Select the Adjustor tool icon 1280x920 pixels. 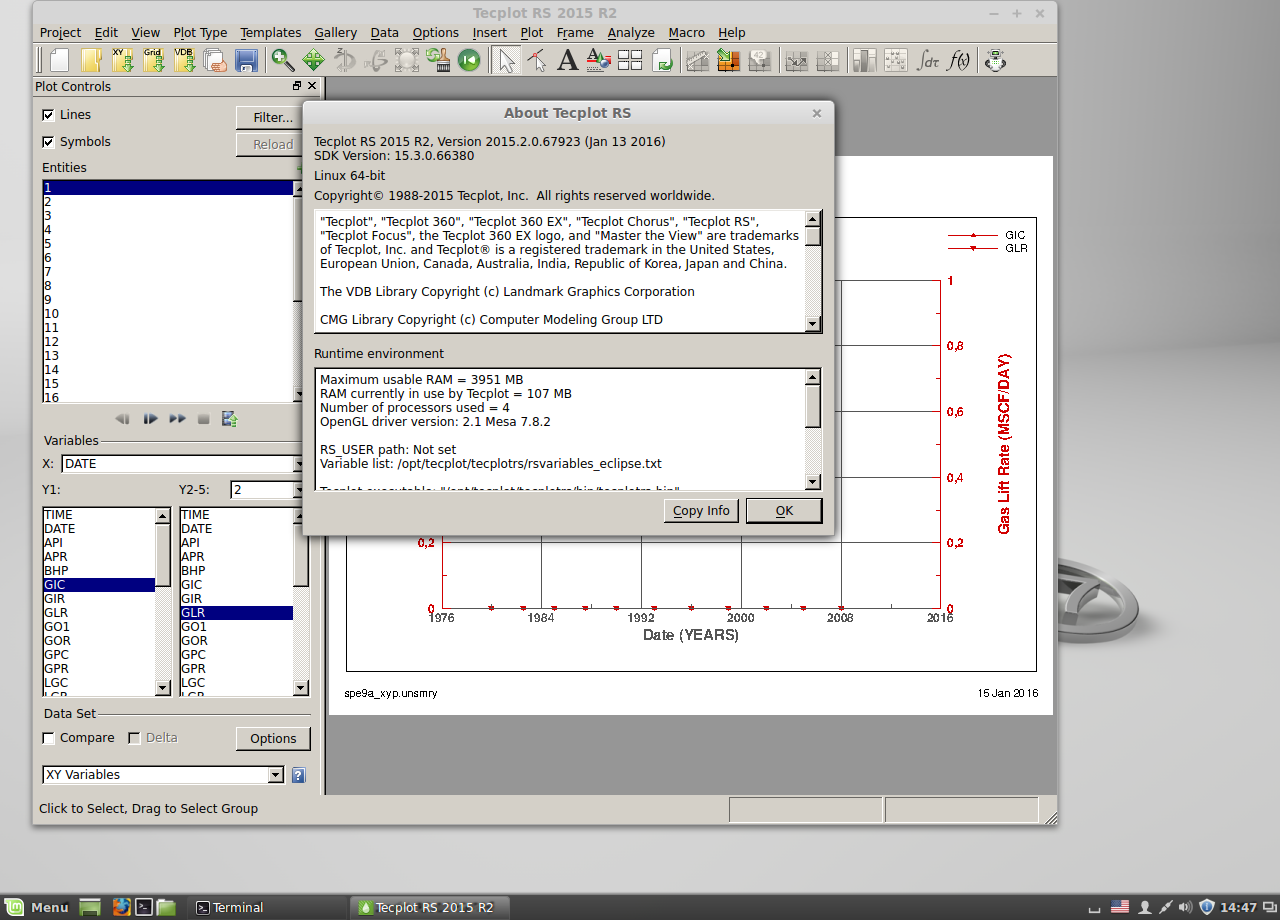coord(537,60)
